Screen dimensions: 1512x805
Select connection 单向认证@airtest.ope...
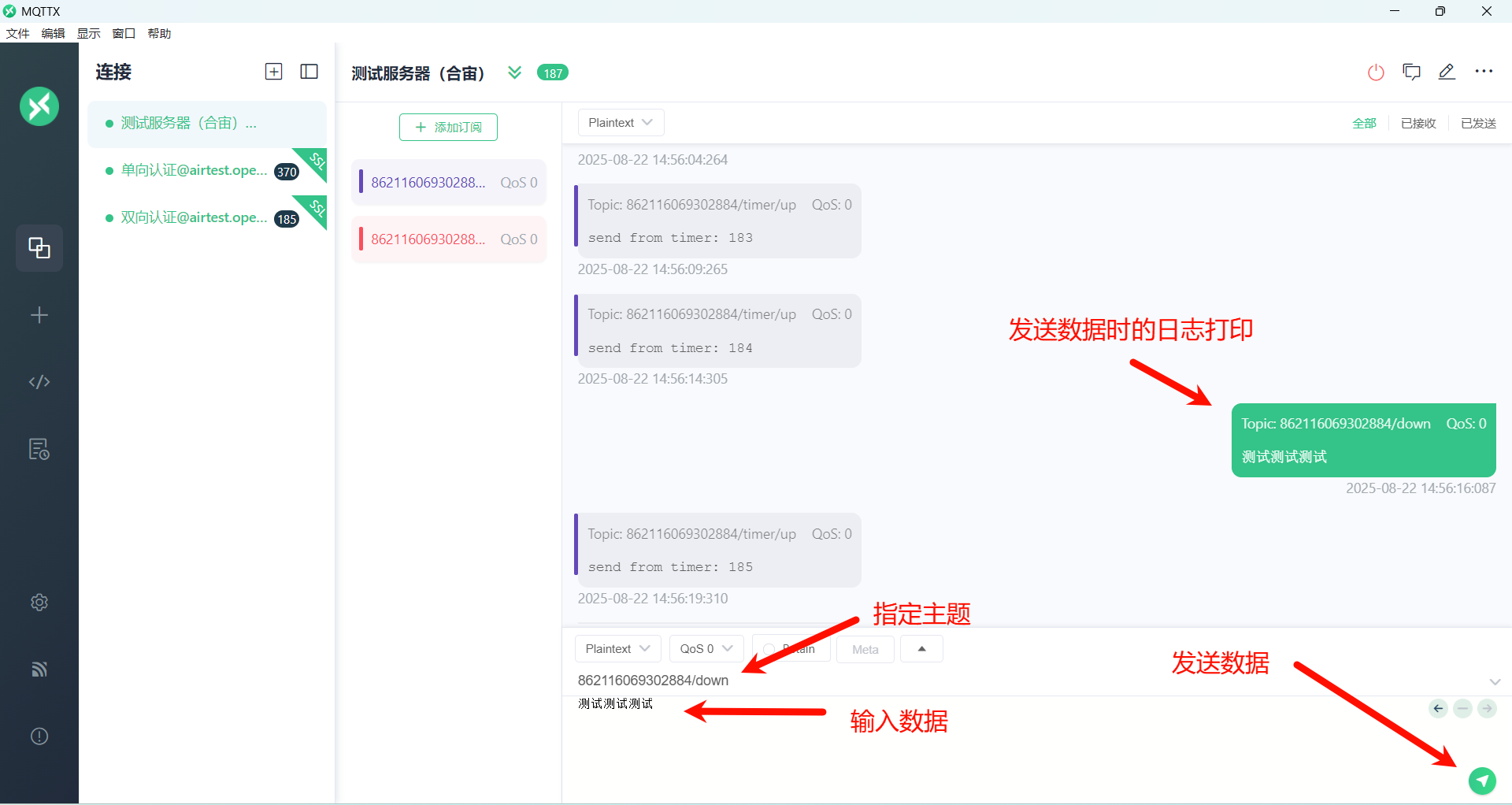tap(207, 171)
